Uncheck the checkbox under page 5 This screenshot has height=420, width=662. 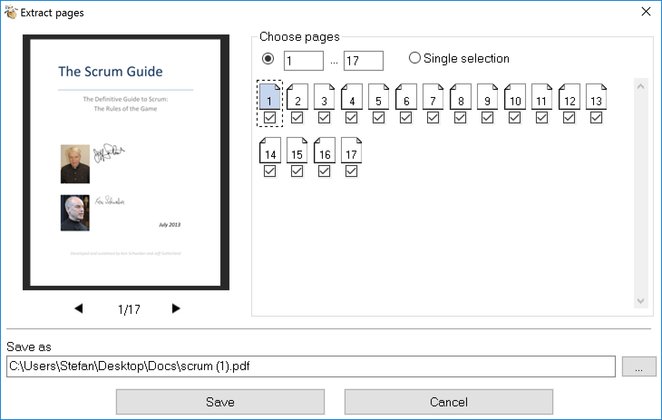(x=379, y=117)
